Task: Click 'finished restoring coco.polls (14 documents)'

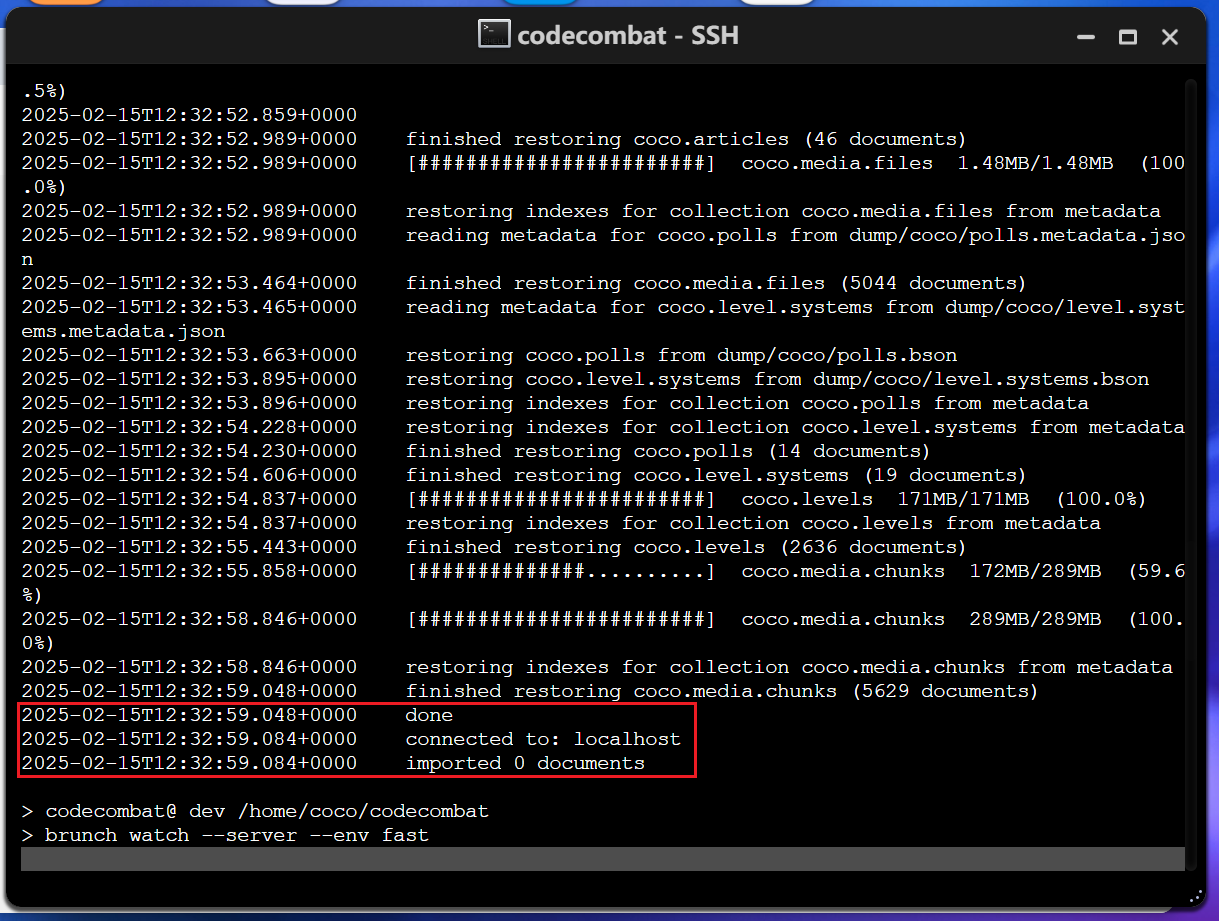Action: (668, 451)
